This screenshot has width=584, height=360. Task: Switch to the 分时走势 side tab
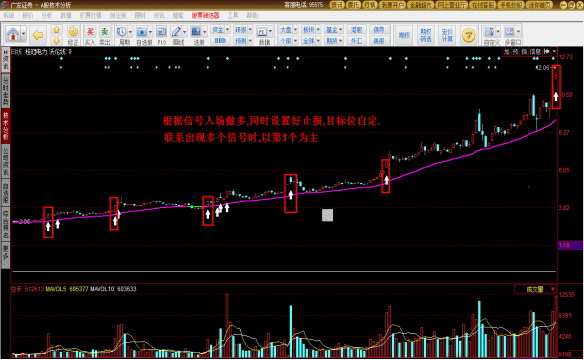6,90
